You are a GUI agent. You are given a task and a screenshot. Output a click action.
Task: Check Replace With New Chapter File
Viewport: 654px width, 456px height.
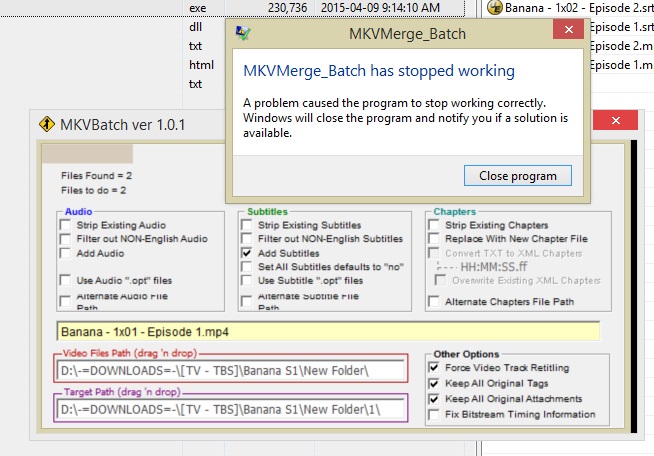434,239
